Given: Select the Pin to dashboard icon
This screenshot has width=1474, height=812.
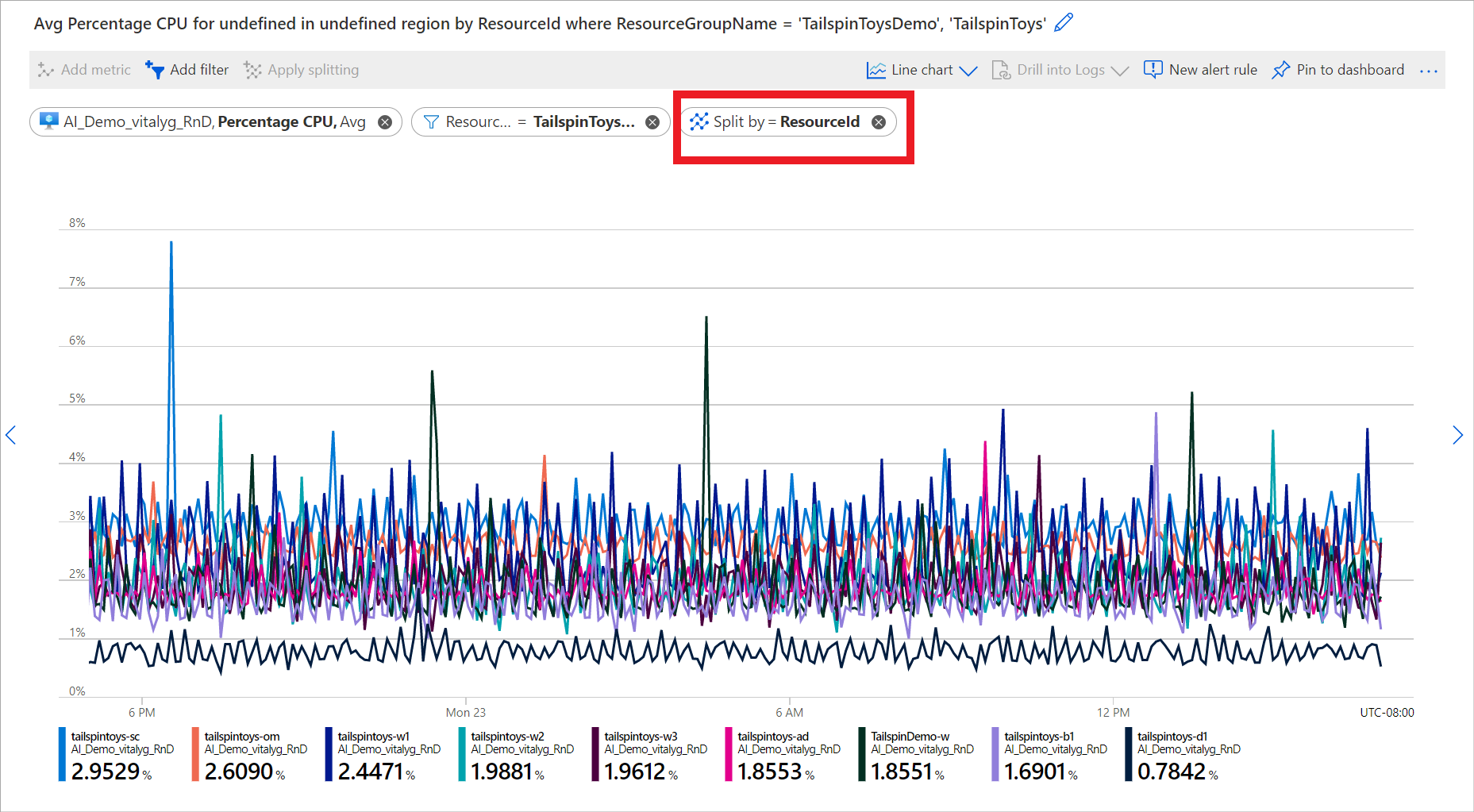Looking at the screenshot, I should (x=1281, y=70).
